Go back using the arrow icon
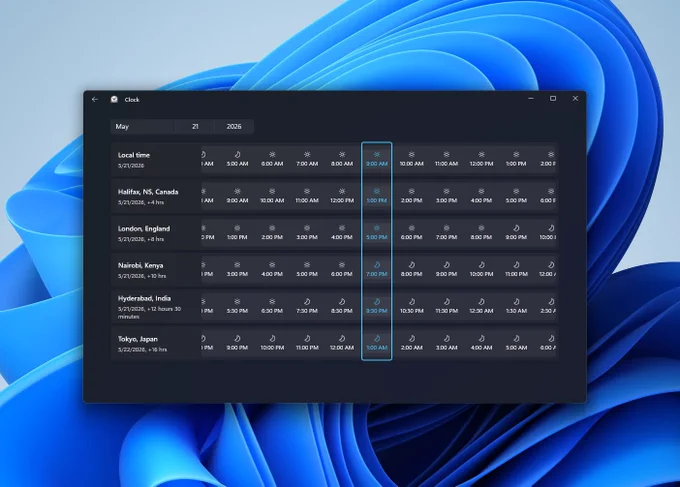The width and height of the screenshot is (680, 487). pos(95,99)
